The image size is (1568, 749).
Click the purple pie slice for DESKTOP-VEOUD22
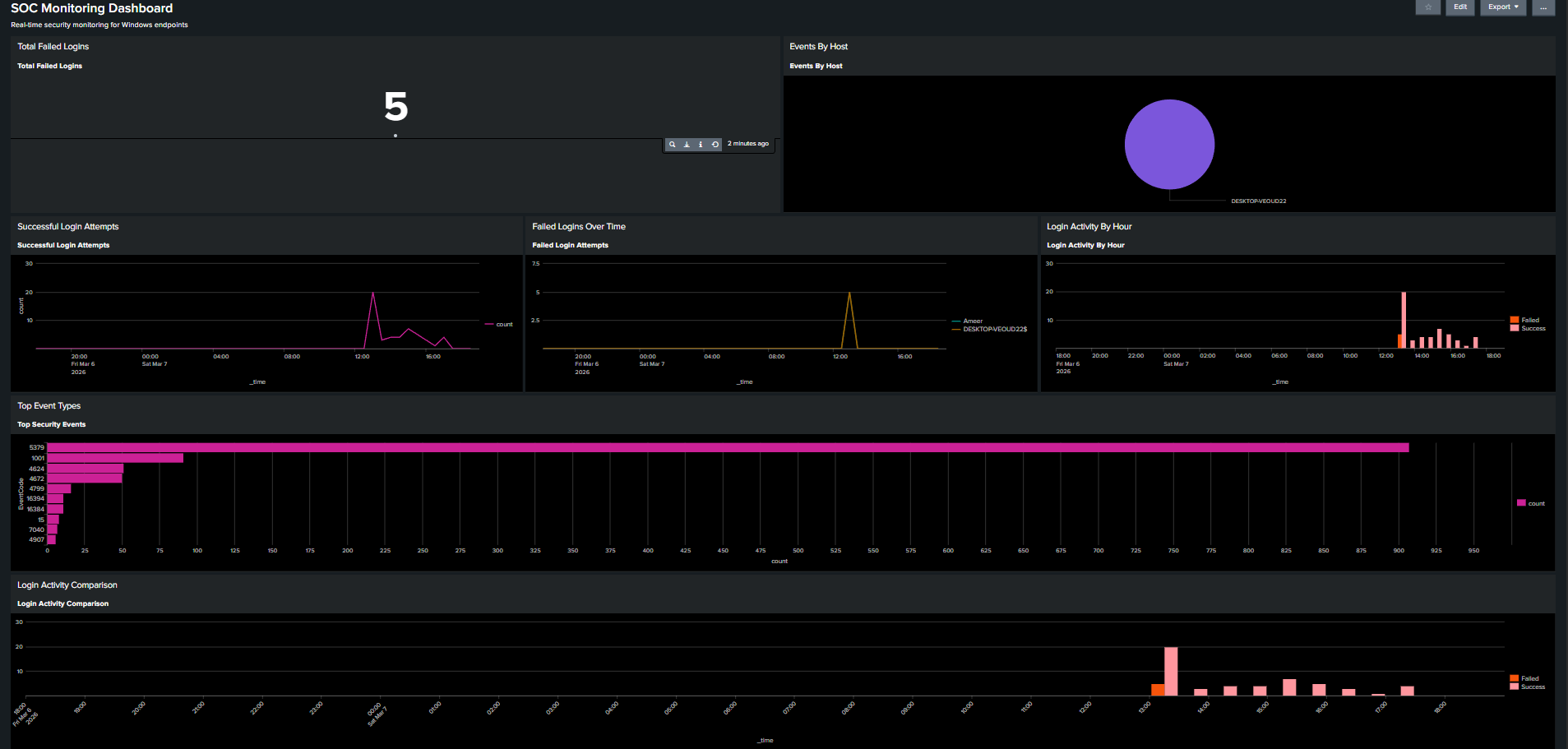tap(1169, 145)
